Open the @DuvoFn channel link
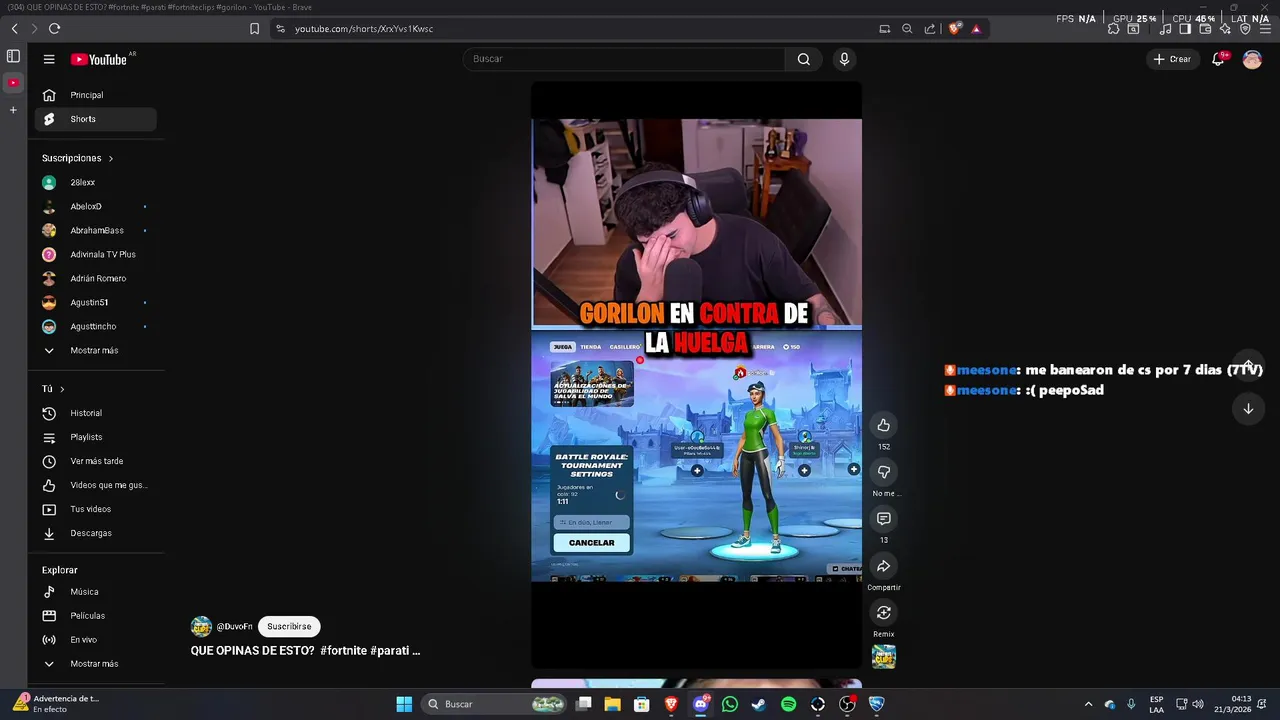 pyautogui.click(x=235, y=627)
